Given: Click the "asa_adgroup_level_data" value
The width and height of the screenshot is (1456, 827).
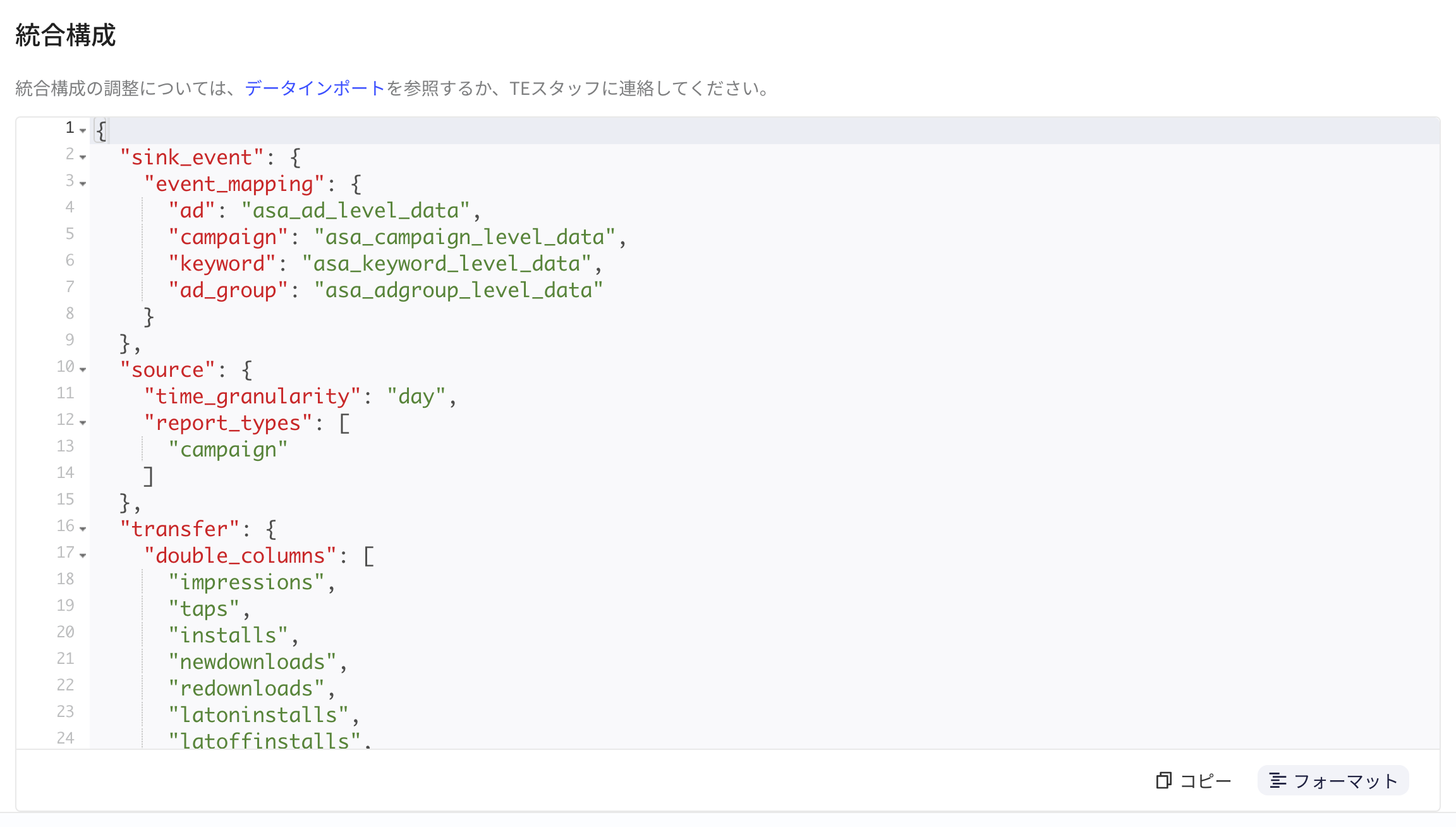Looking at the screenshot, I should 458,290.
